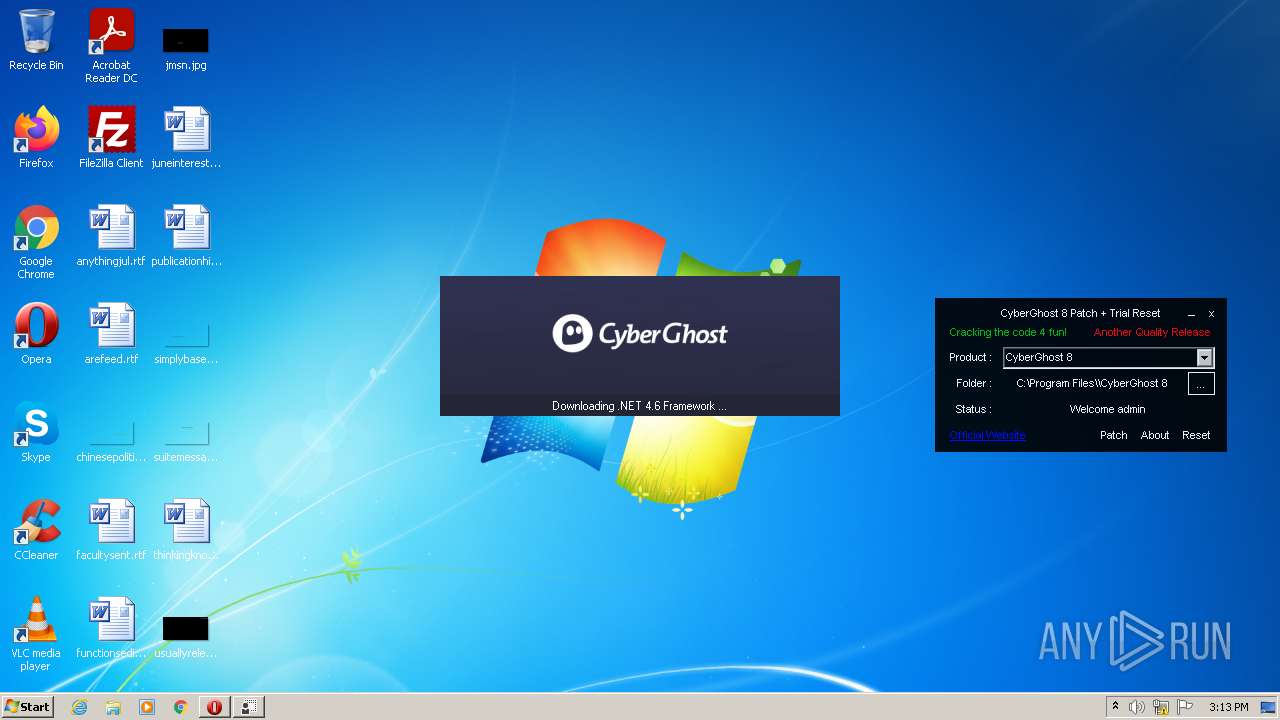
Task: Open VLC media player shortcut
Action: click(x=36, y=634)
